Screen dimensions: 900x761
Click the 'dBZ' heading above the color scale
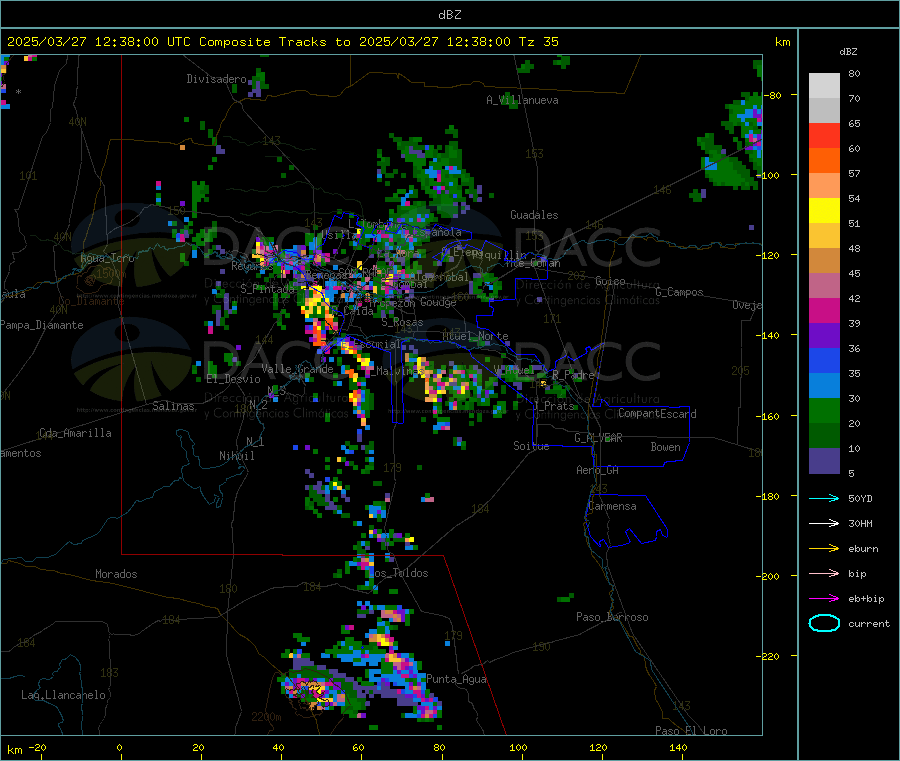click(848, 52)
